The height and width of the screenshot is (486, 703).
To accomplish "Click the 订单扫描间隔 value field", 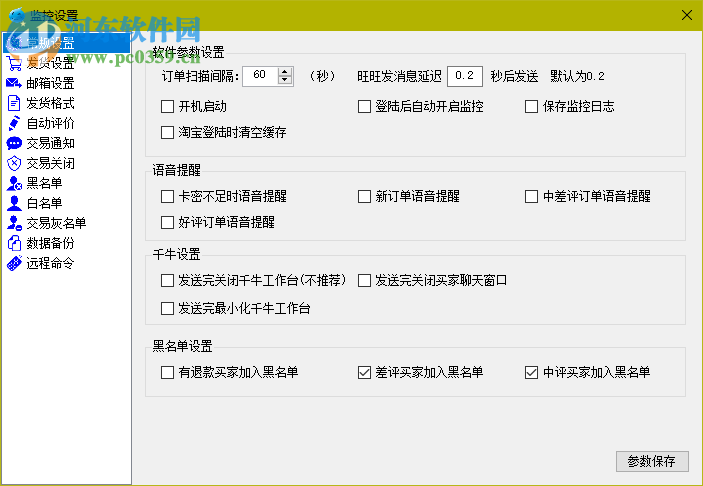I will 260,76.
